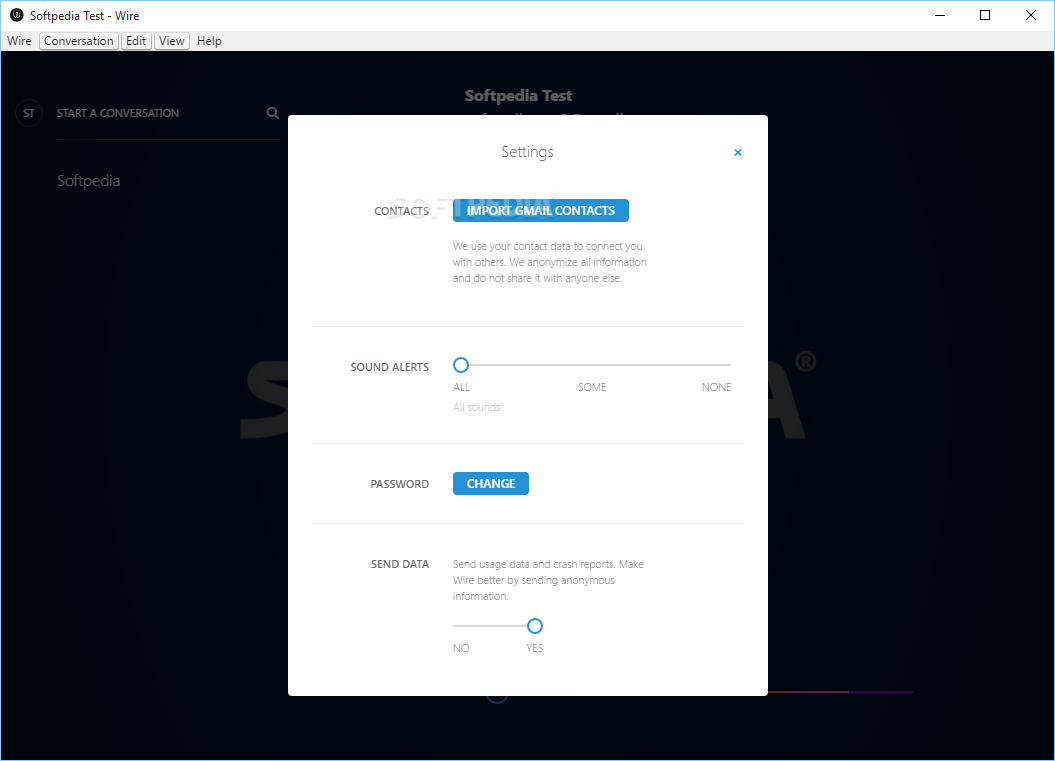Click the search magnifier icon in sidebar
This screenshot has height=761, width=1055.
[x=272, y=113]
